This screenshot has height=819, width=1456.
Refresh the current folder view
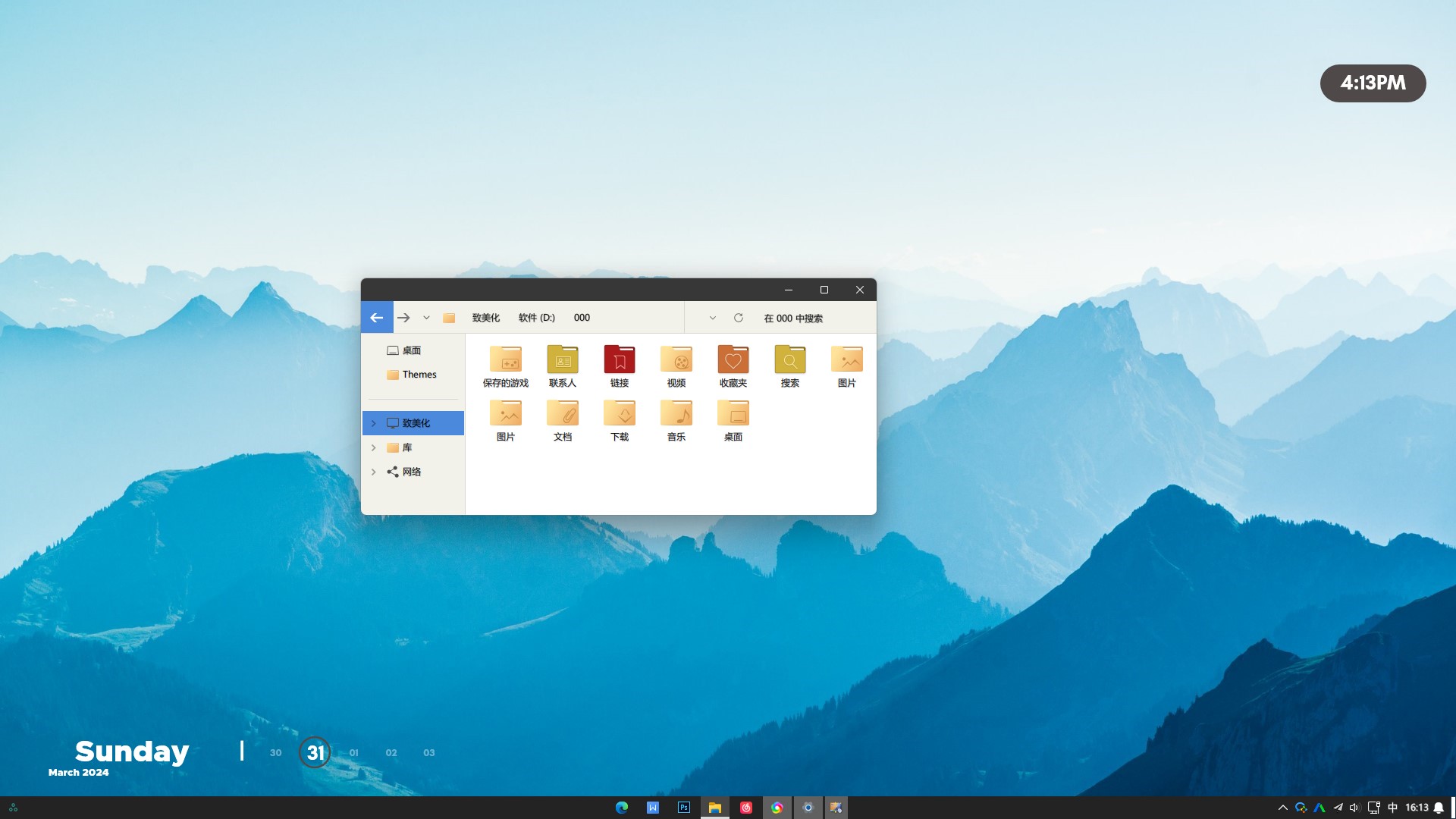coord(738,318)
